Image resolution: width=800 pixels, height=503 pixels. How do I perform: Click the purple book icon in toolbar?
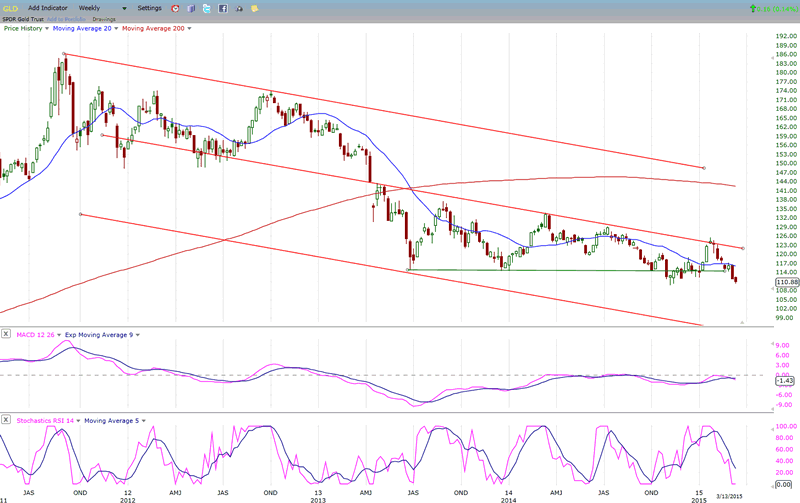[191, 8]
